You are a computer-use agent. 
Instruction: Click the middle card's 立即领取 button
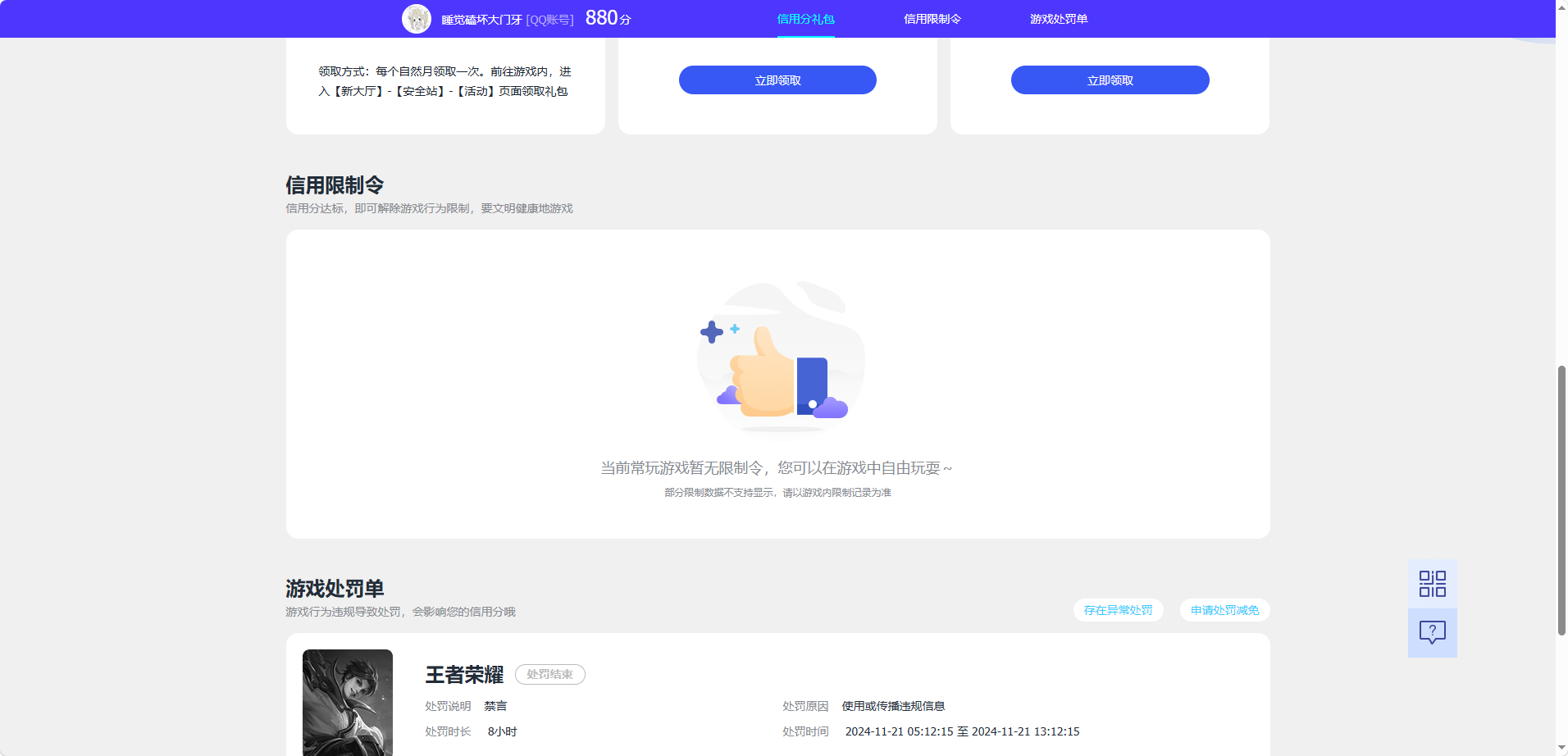(x=777, y=80)
